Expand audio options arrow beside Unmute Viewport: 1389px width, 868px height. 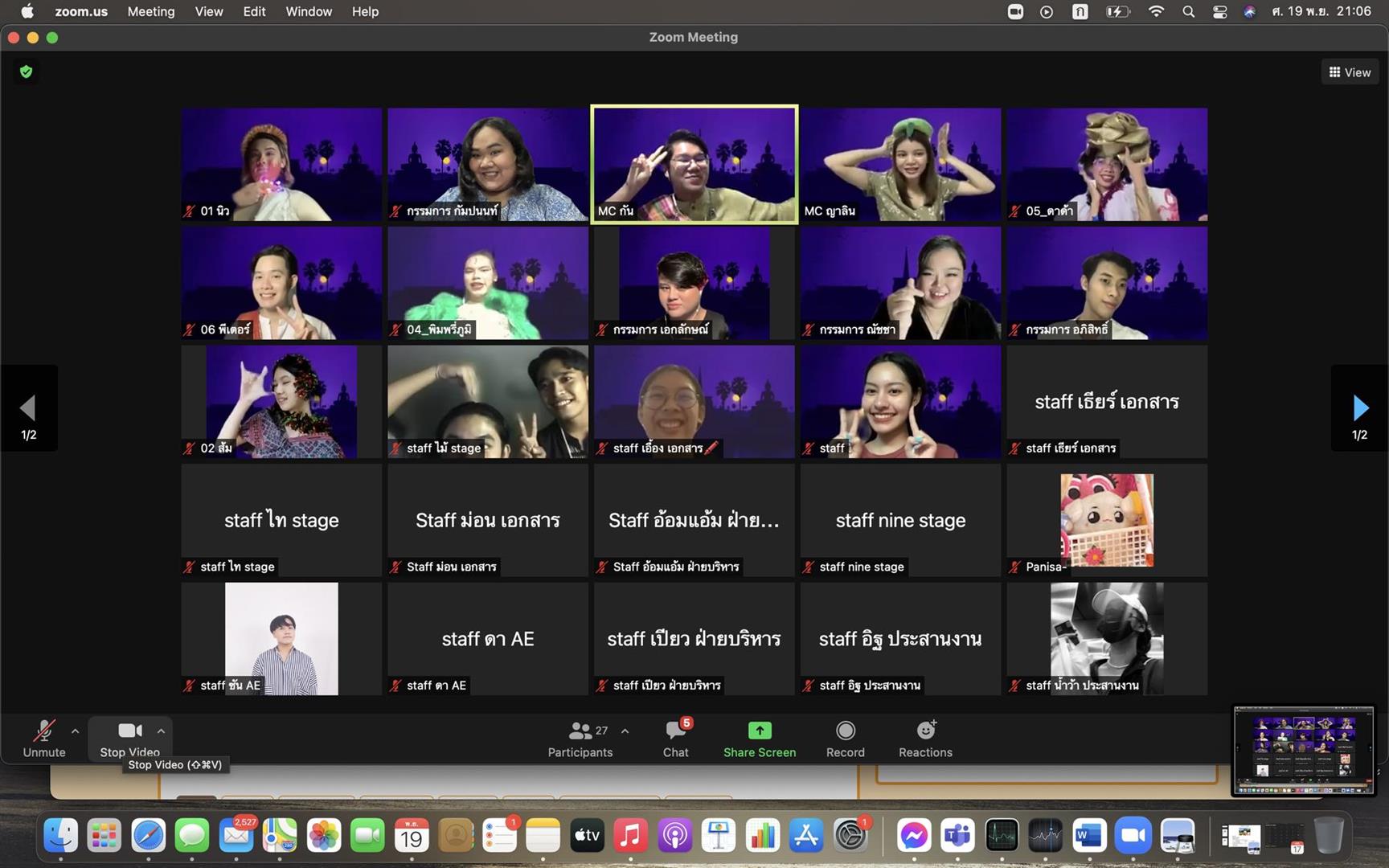[x=75, y=731]
